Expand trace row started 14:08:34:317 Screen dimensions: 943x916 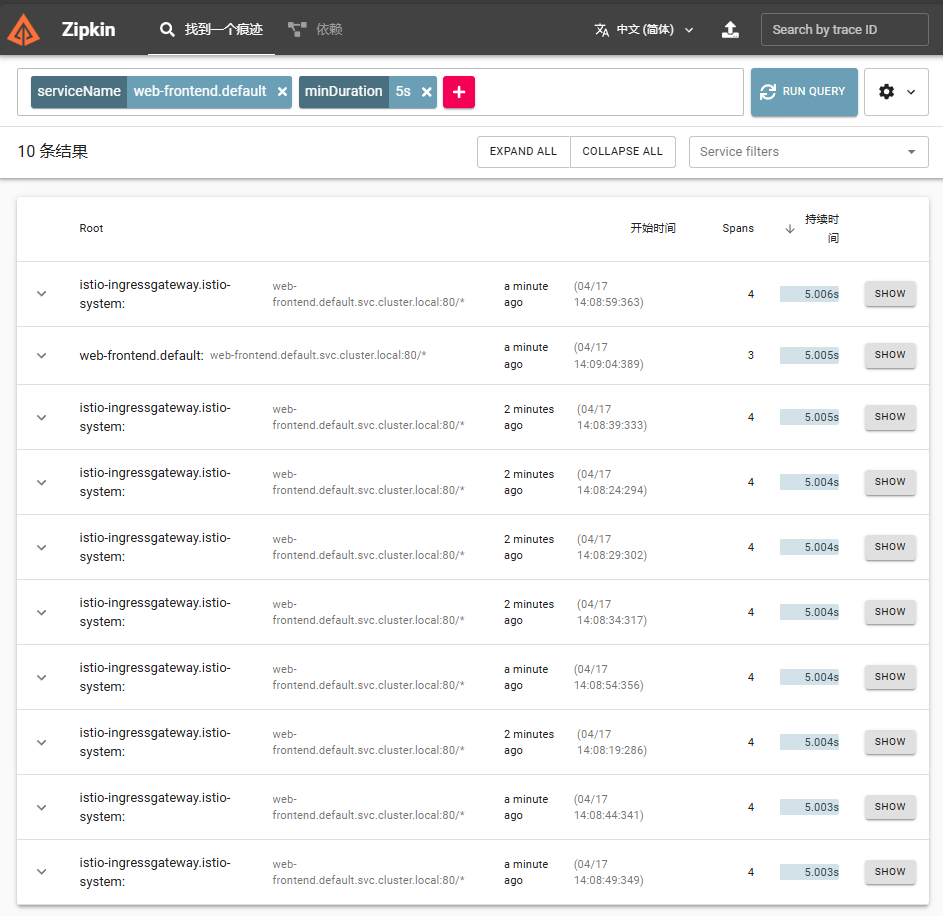click(41, 612)
